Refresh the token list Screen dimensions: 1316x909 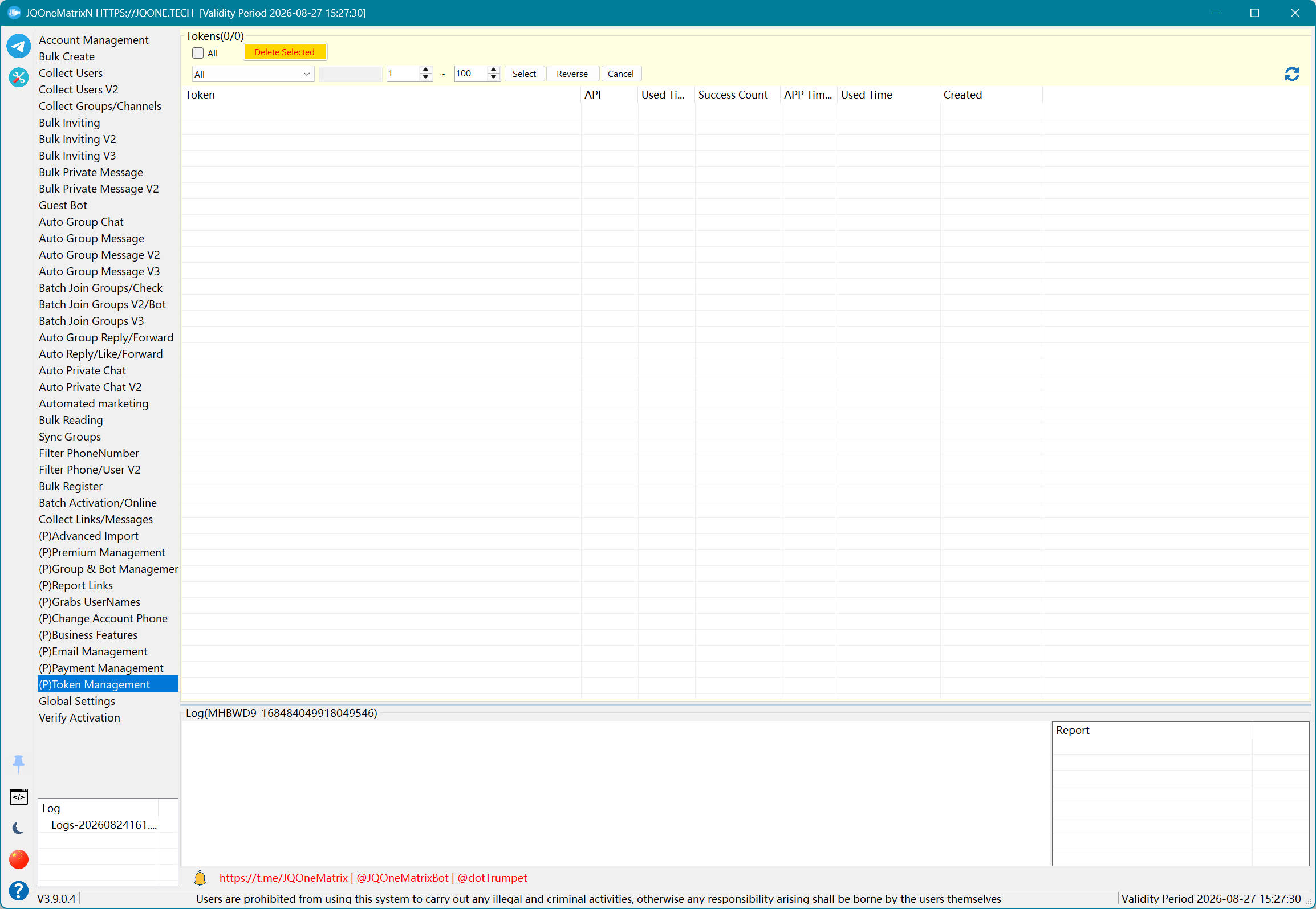(1292, 74)
